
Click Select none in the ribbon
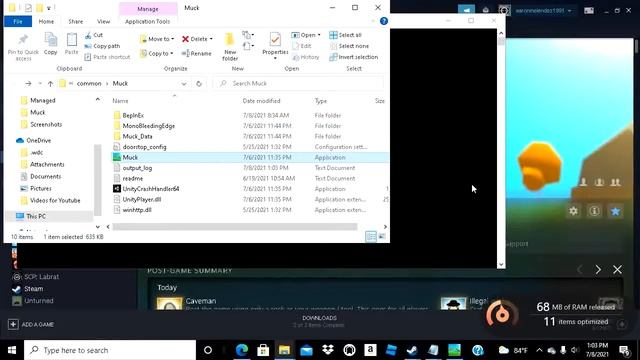[349, 46]
